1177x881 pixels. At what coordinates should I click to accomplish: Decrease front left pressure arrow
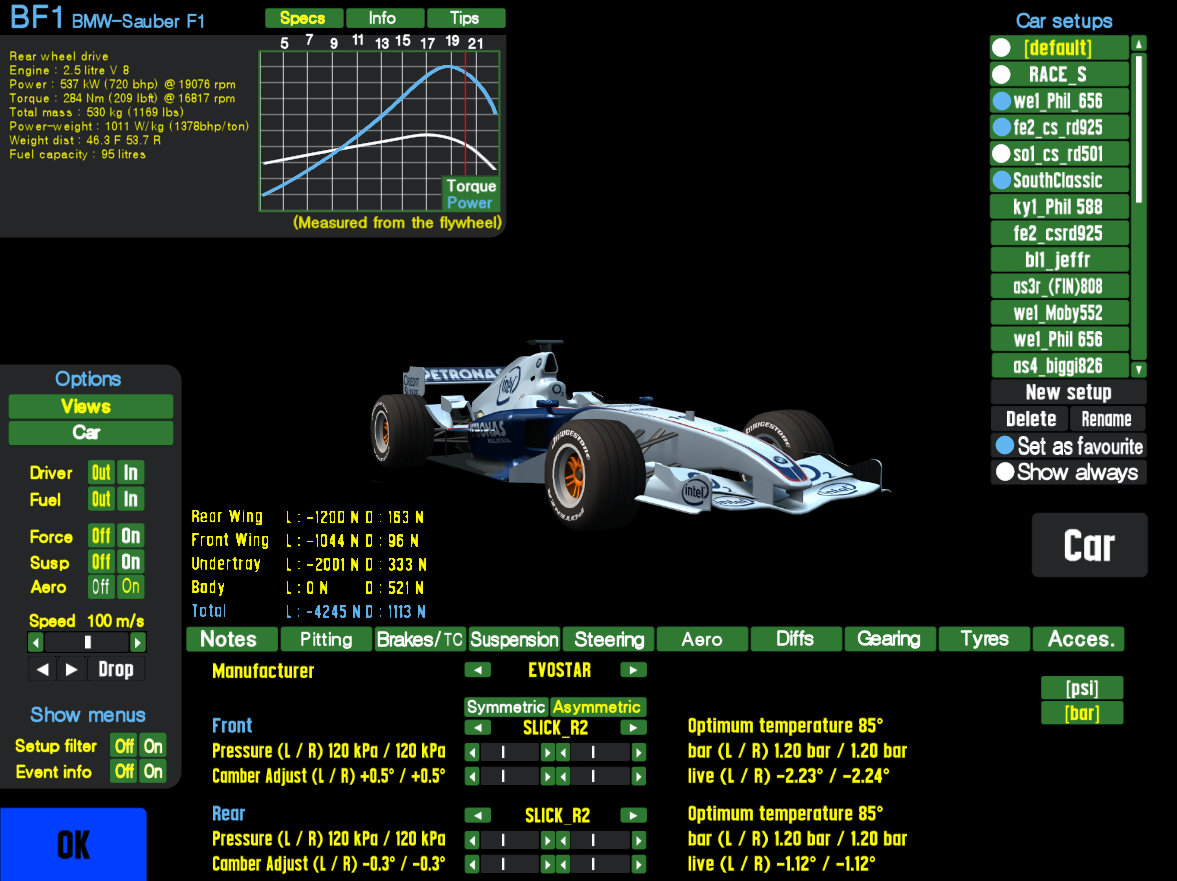click(472, 753)
